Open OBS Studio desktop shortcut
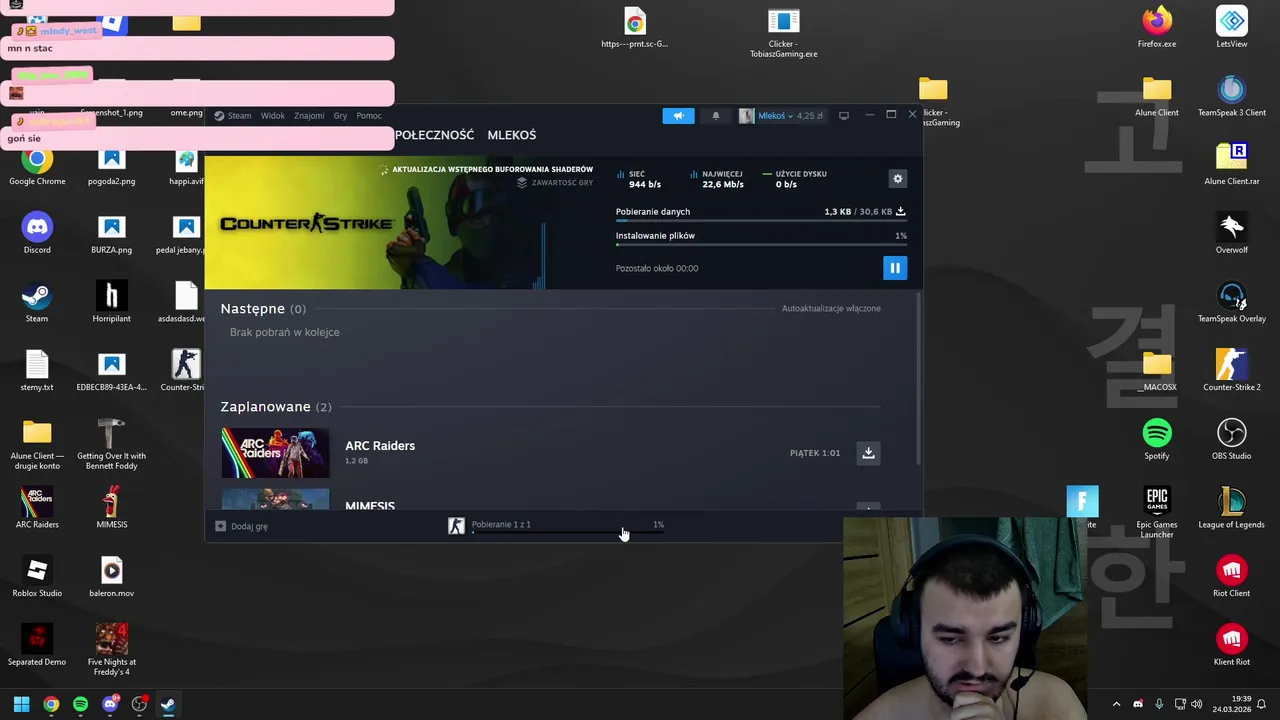The image size is (1280, 720). [1232, 439]
